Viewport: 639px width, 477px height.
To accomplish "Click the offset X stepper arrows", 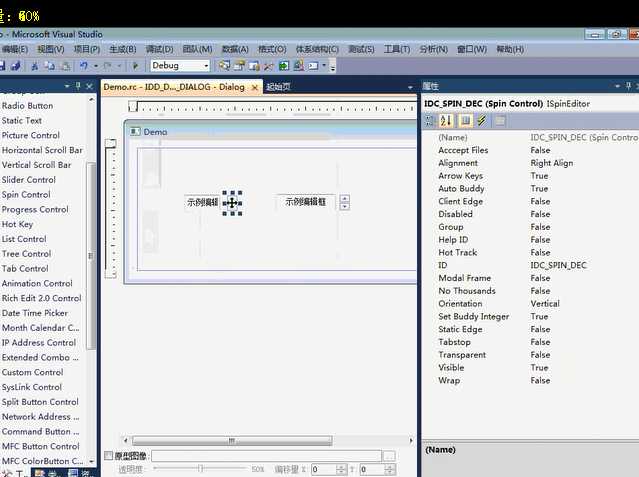I will [x=342, y=470].
